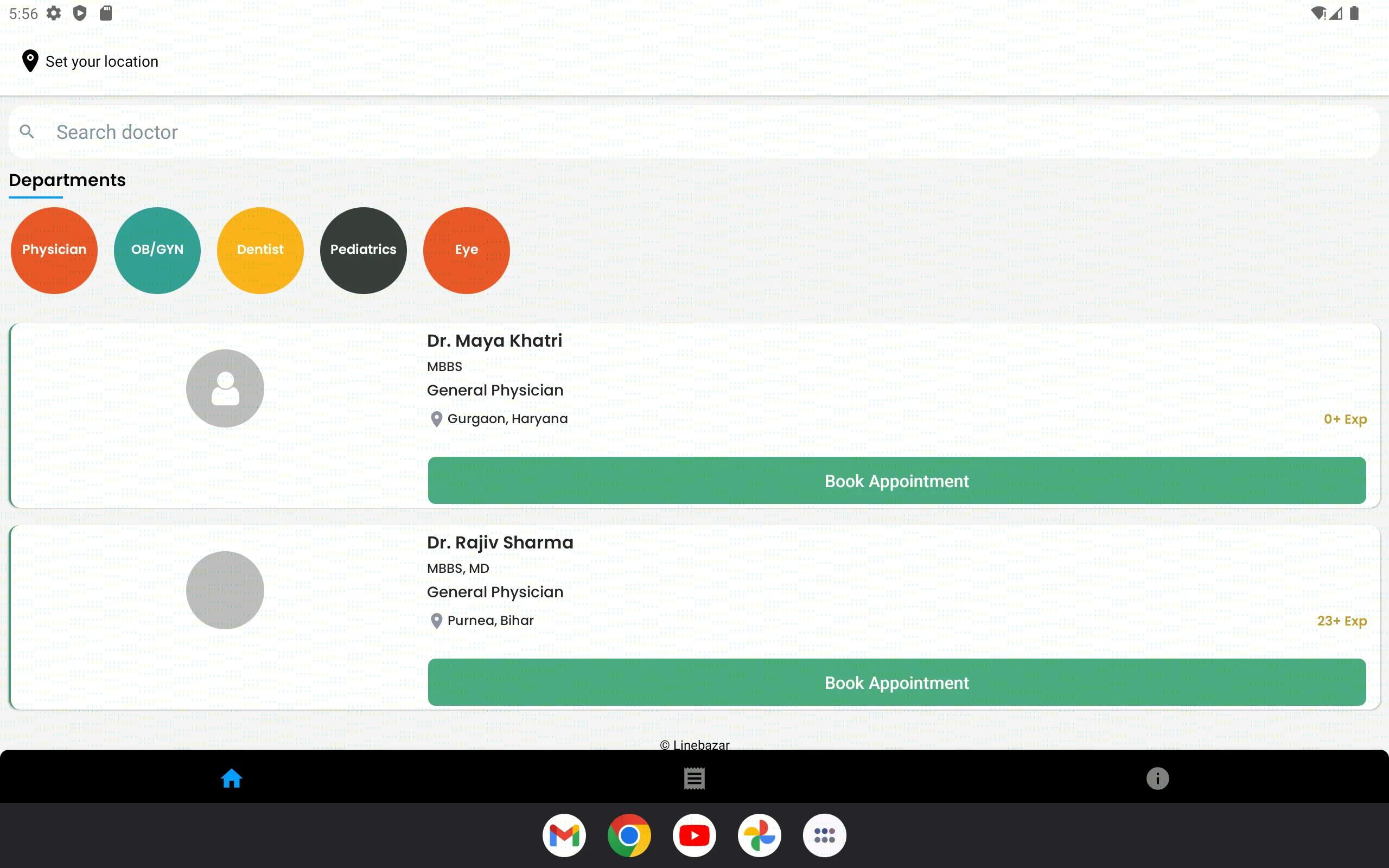Tap the battery status icon

(1355, 13)
